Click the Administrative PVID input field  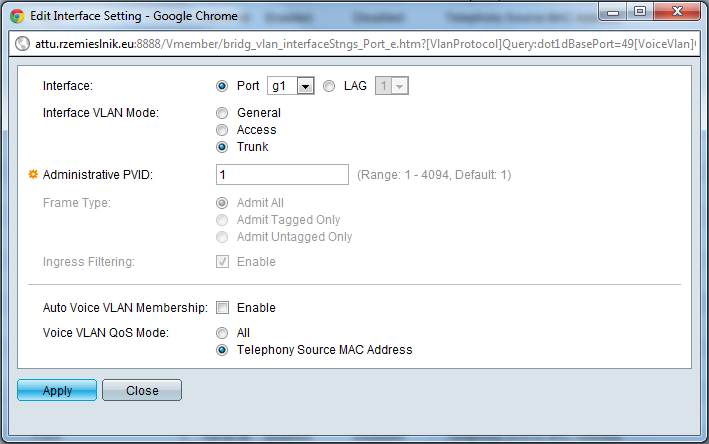tap(281, 175)
